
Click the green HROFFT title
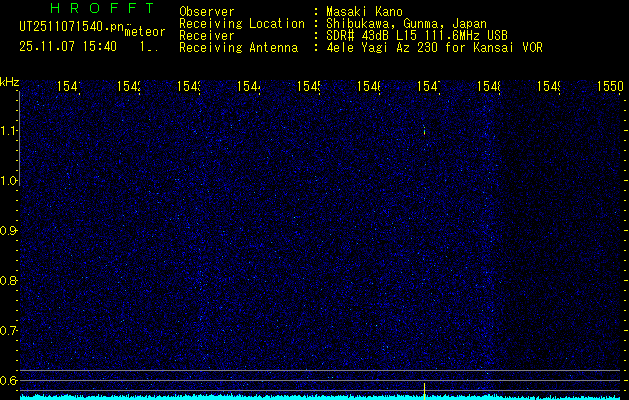click(102, 8)
